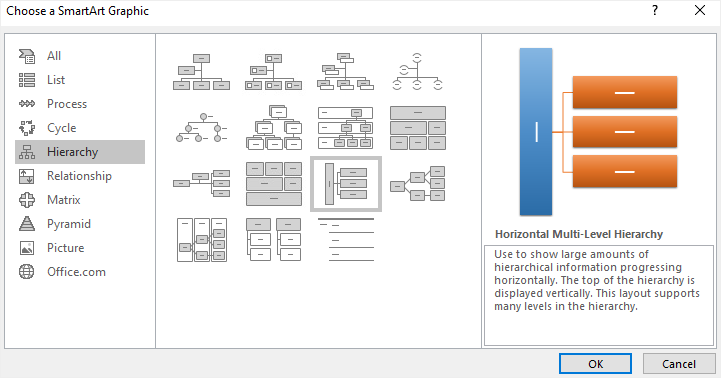Switch to the Picture category
Screen dimensions: 721x378
[x=80, y=247]
